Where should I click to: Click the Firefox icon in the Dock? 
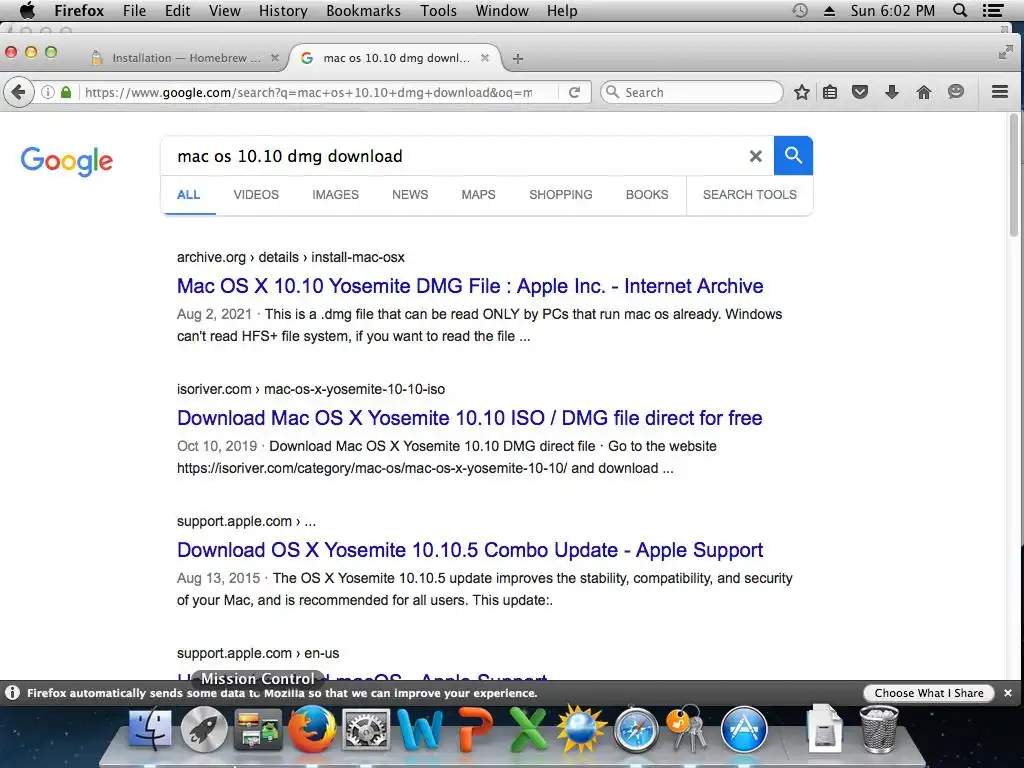click(x=312, y=728)
